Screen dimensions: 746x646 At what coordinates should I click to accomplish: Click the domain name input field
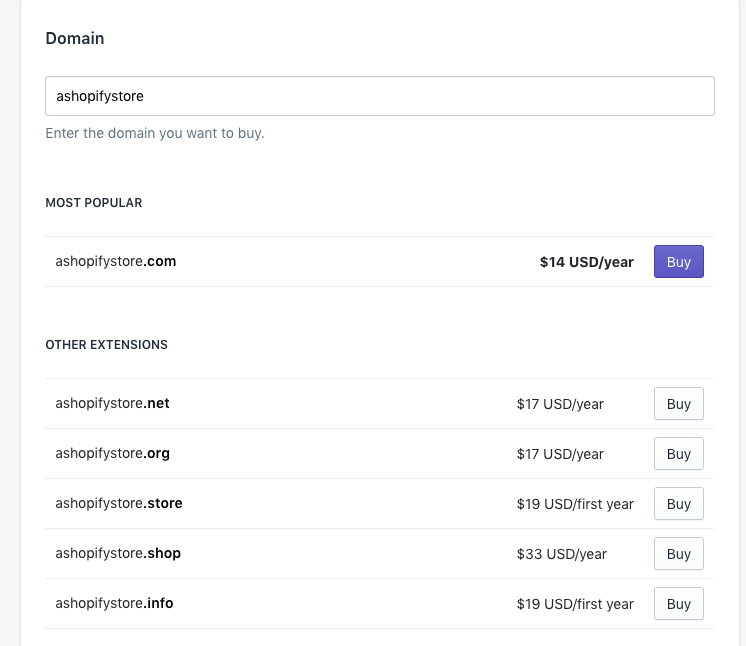coord(380,96)
